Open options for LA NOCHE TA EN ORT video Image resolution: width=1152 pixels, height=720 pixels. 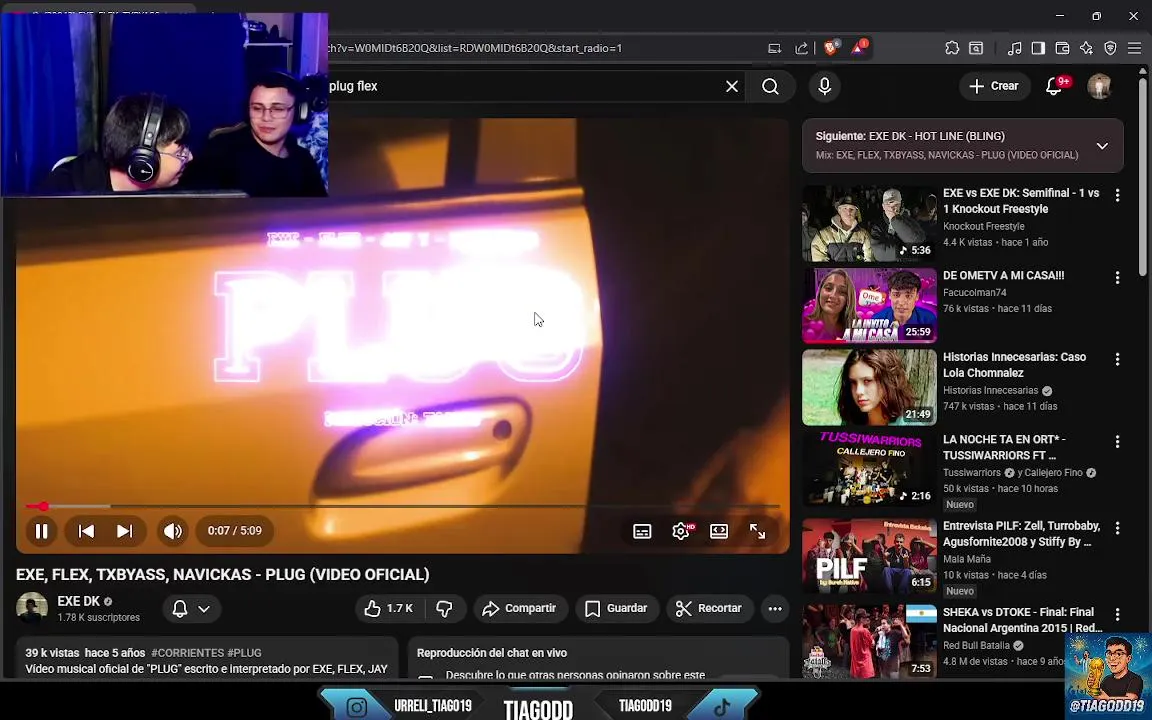(x=1117, y=442)
